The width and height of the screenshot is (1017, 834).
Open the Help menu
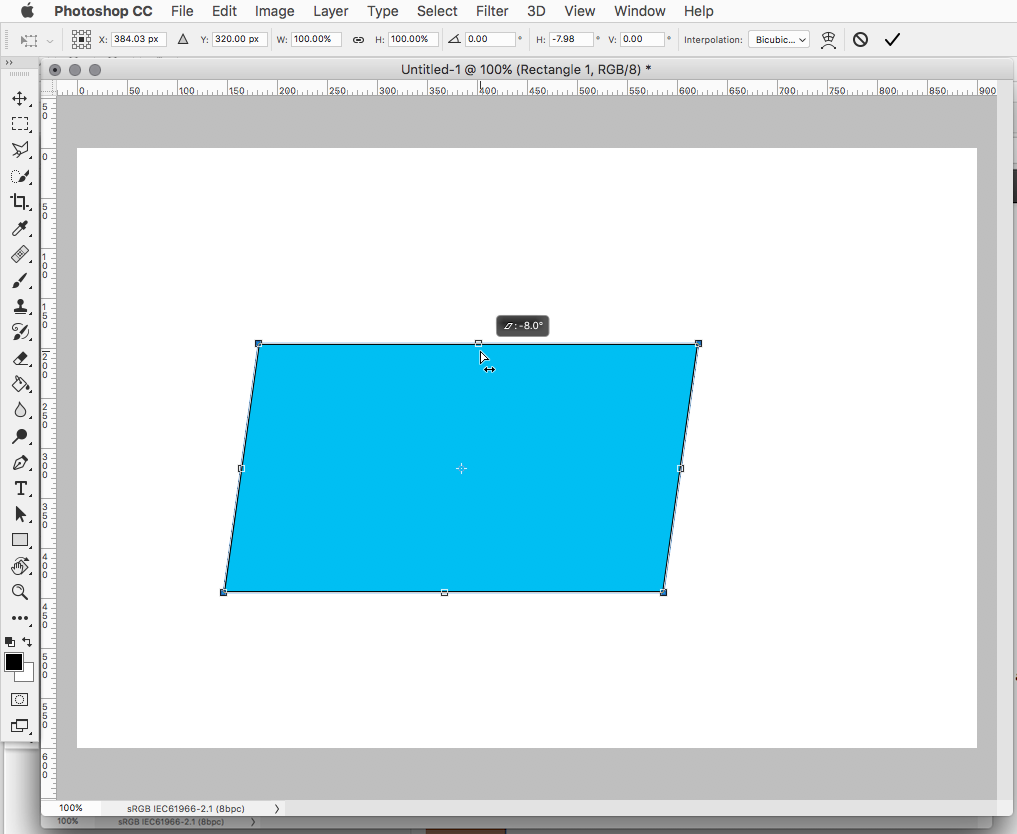[x=699, y=11]
